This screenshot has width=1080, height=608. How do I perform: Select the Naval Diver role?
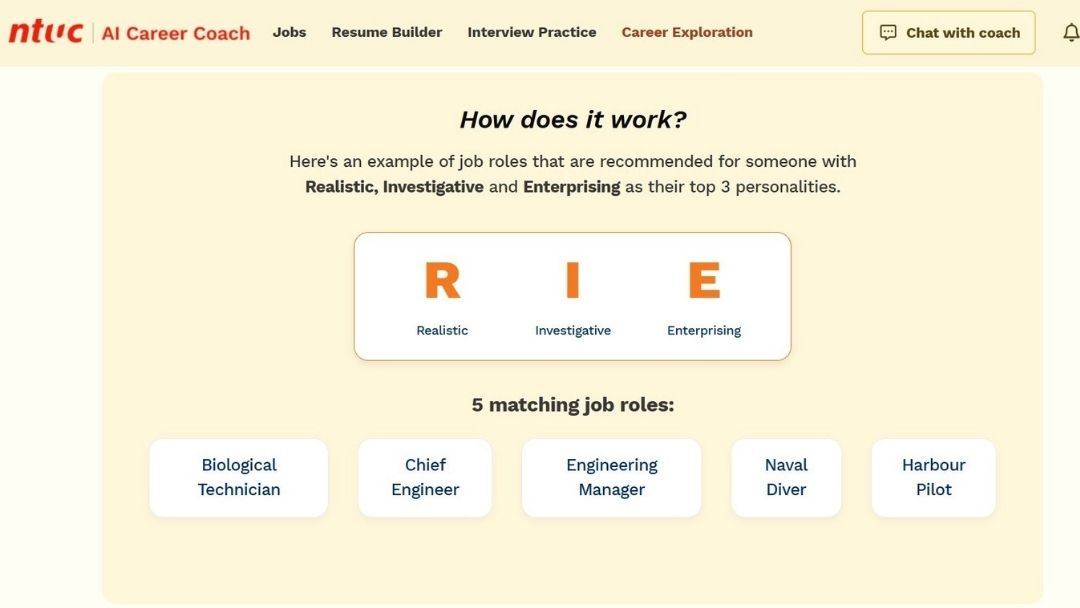pyautogui.click(x=786, y=477)
